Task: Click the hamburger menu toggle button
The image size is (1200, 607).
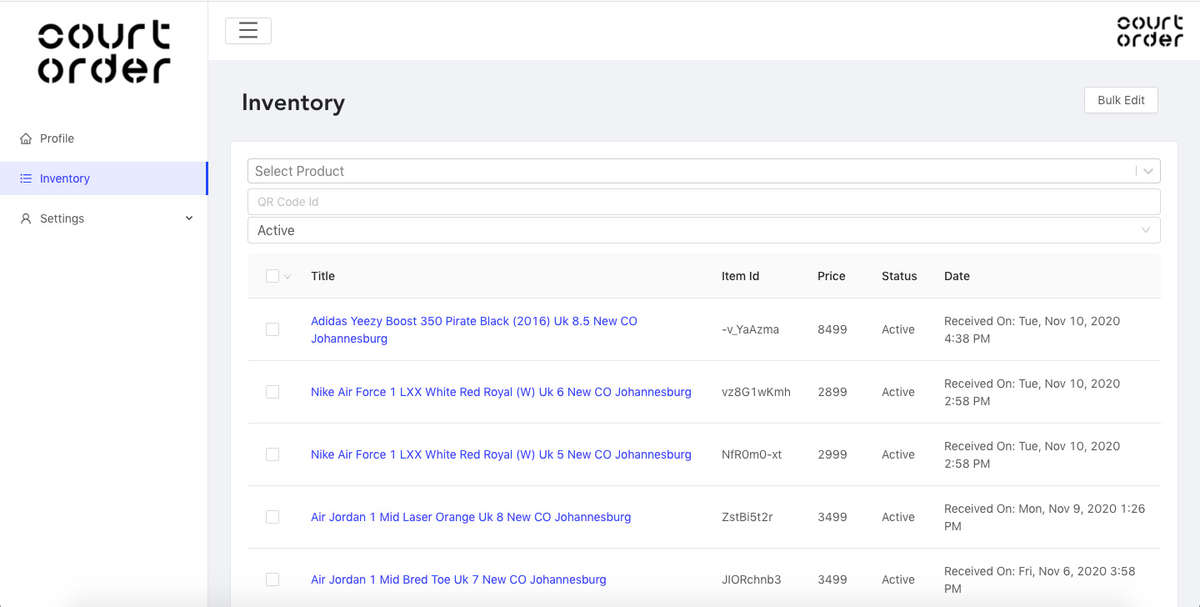Action: click(248, 30)
